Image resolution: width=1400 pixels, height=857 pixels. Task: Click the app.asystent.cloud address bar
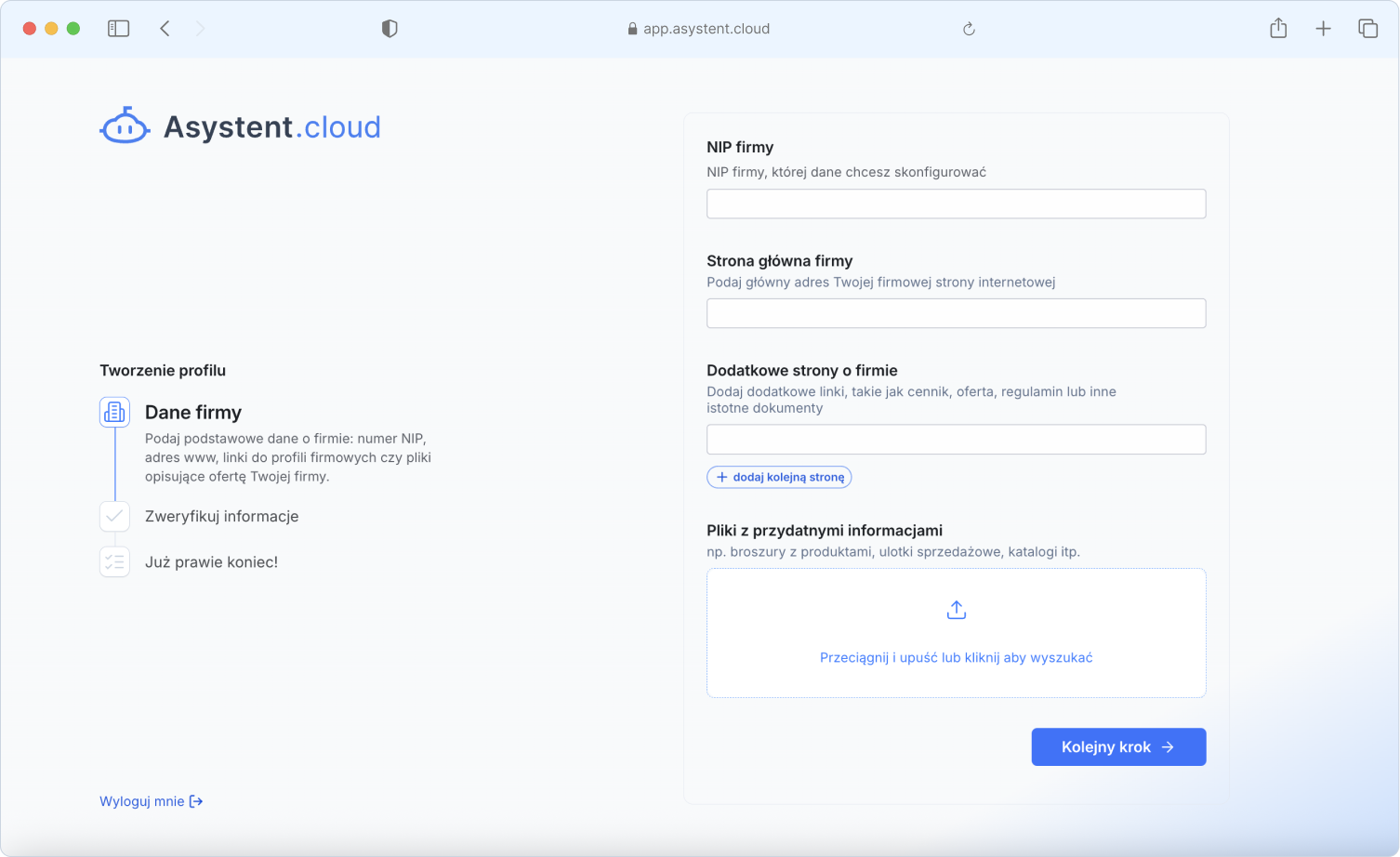[699, 29]
